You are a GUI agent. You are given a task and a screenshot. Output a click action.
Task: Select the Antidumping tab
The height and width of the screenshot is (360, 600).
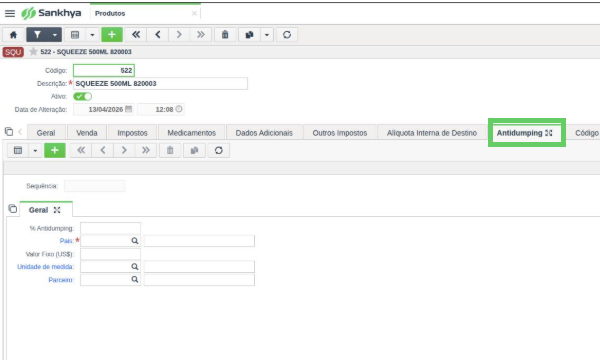click(x=519, y=133)
